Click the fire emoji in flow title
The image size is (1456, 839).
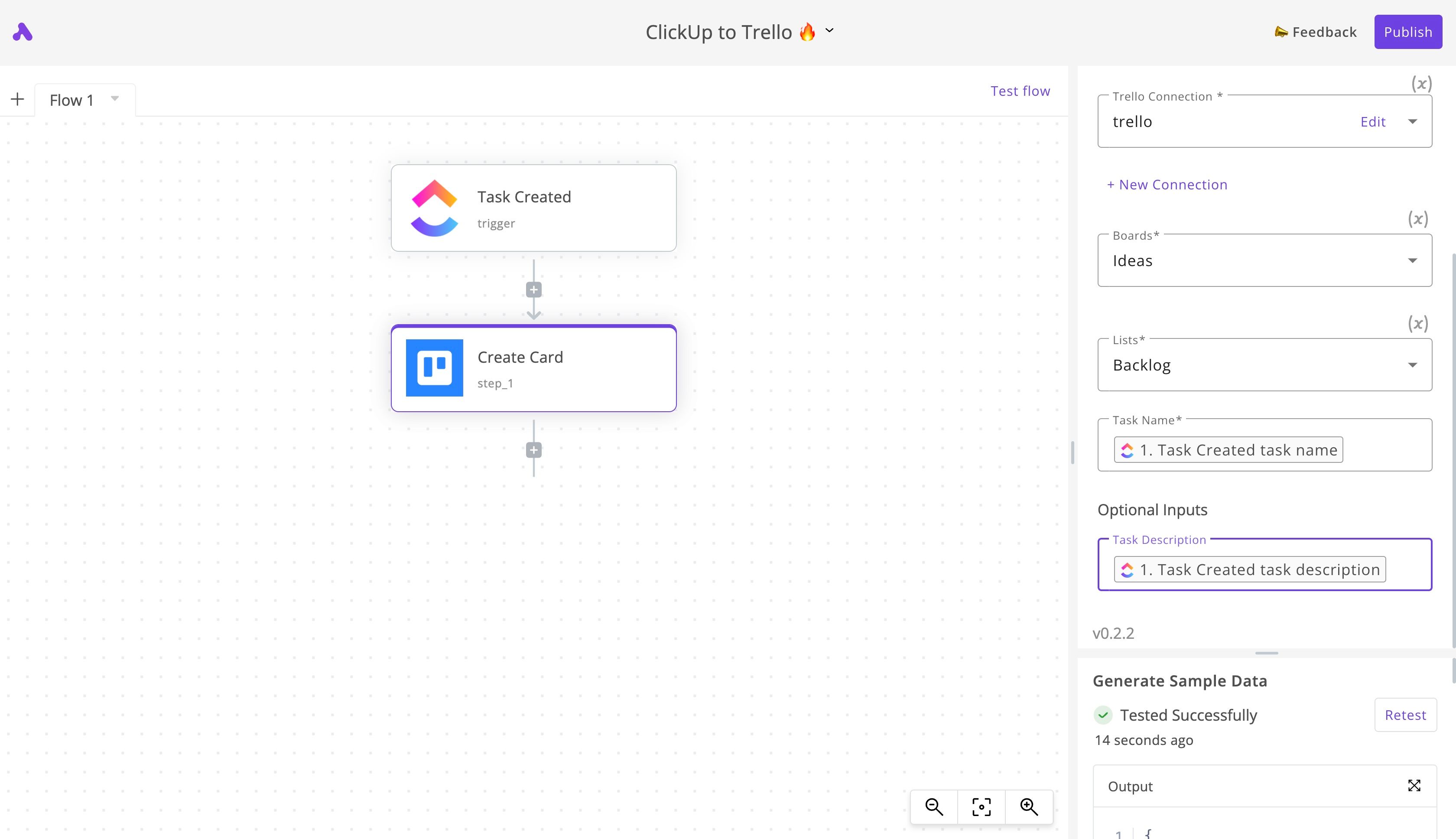(x=807, y=32)
